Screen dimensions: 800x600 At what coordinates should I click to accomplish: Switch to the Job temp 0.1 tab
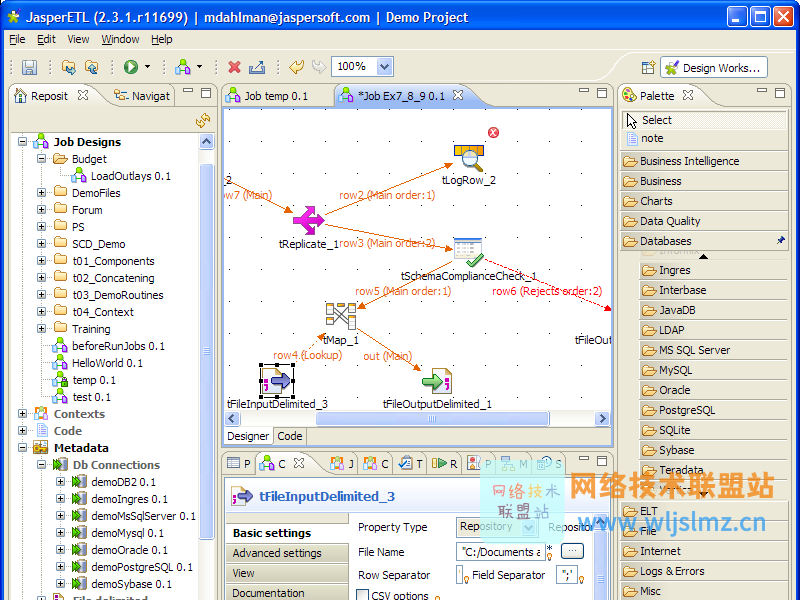pyautogui.click(x=267, y=96)
